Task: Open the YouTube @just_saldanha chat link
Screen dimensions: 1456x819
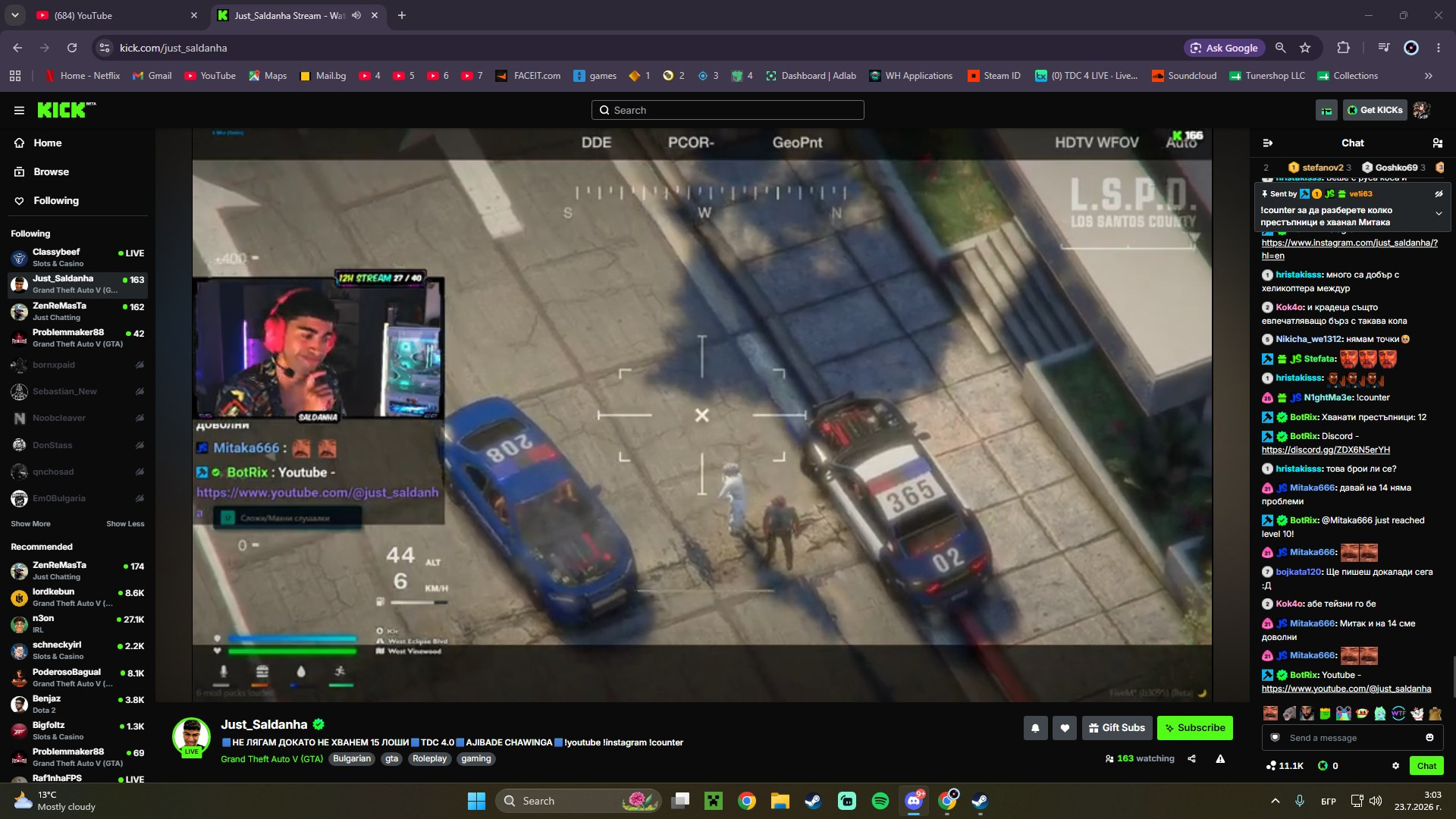Action: pos(1346,689)
